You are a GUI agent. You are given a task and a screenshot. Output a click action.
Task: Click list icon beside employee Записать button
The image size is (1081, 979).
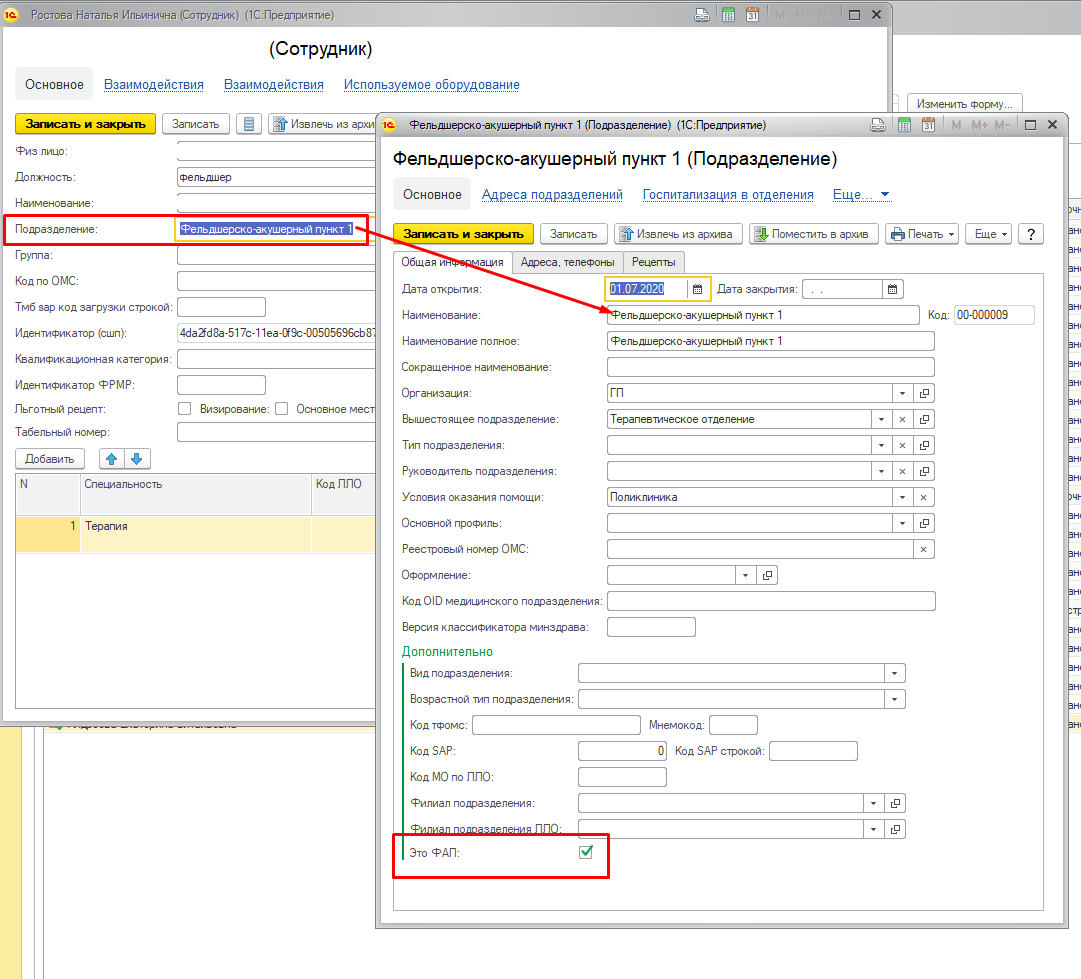click(250, 124)
